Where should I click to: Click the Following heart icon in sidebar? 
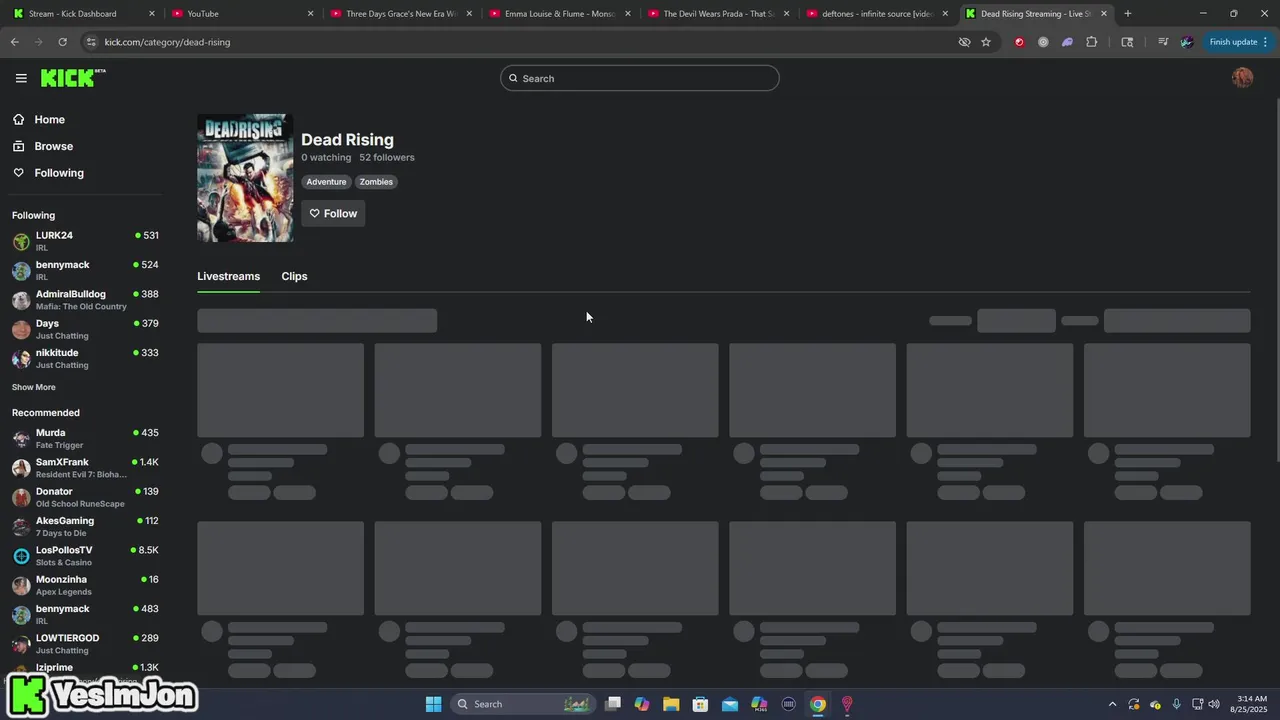[x=18, y=173]
